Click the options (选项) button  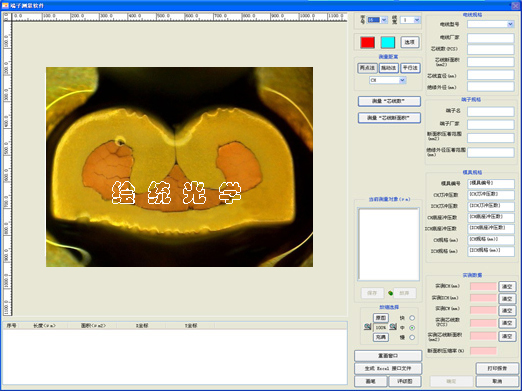[410, 42]
